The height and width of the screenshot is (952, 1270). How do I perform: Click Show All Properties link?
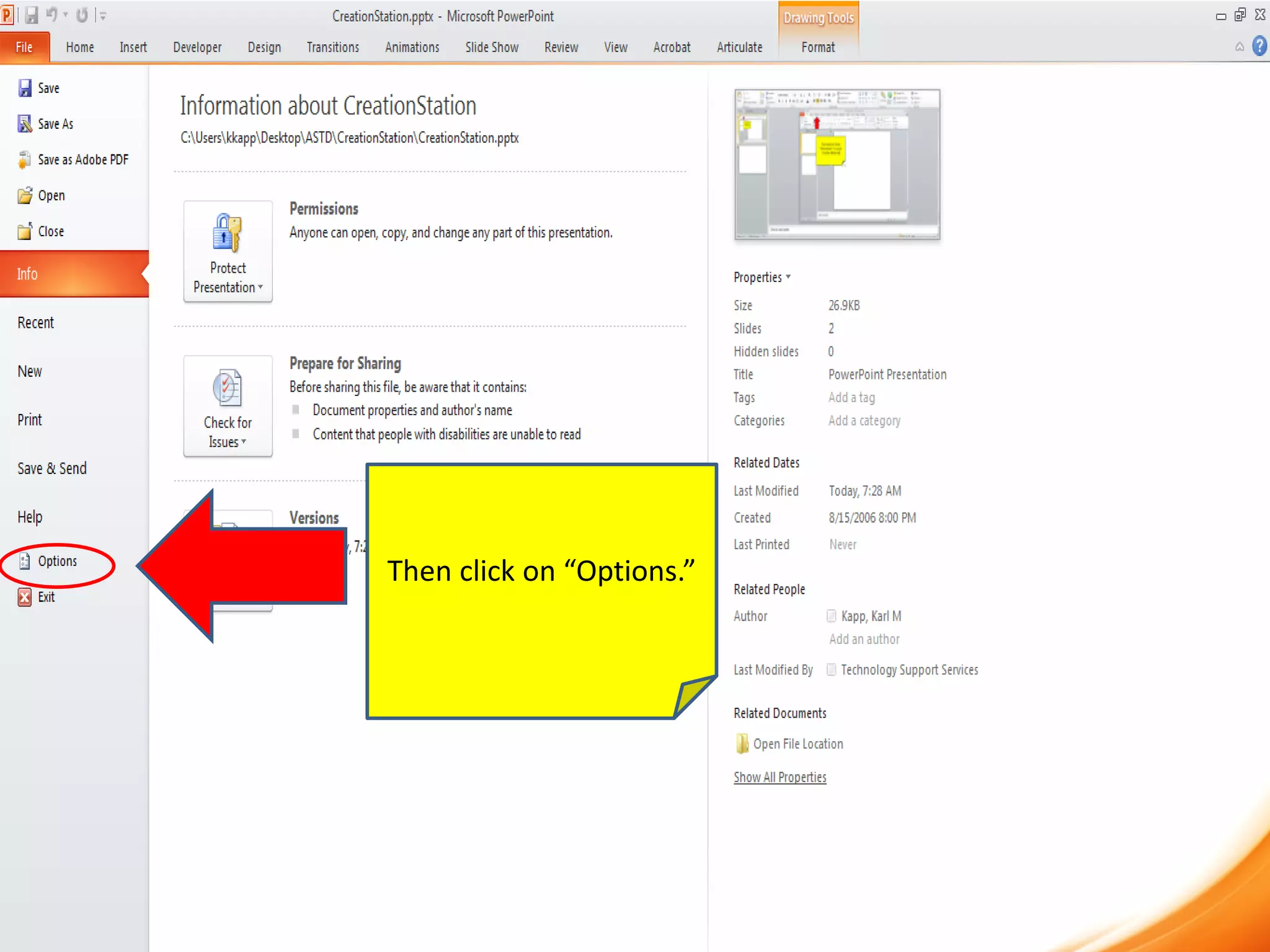[780, 777]
